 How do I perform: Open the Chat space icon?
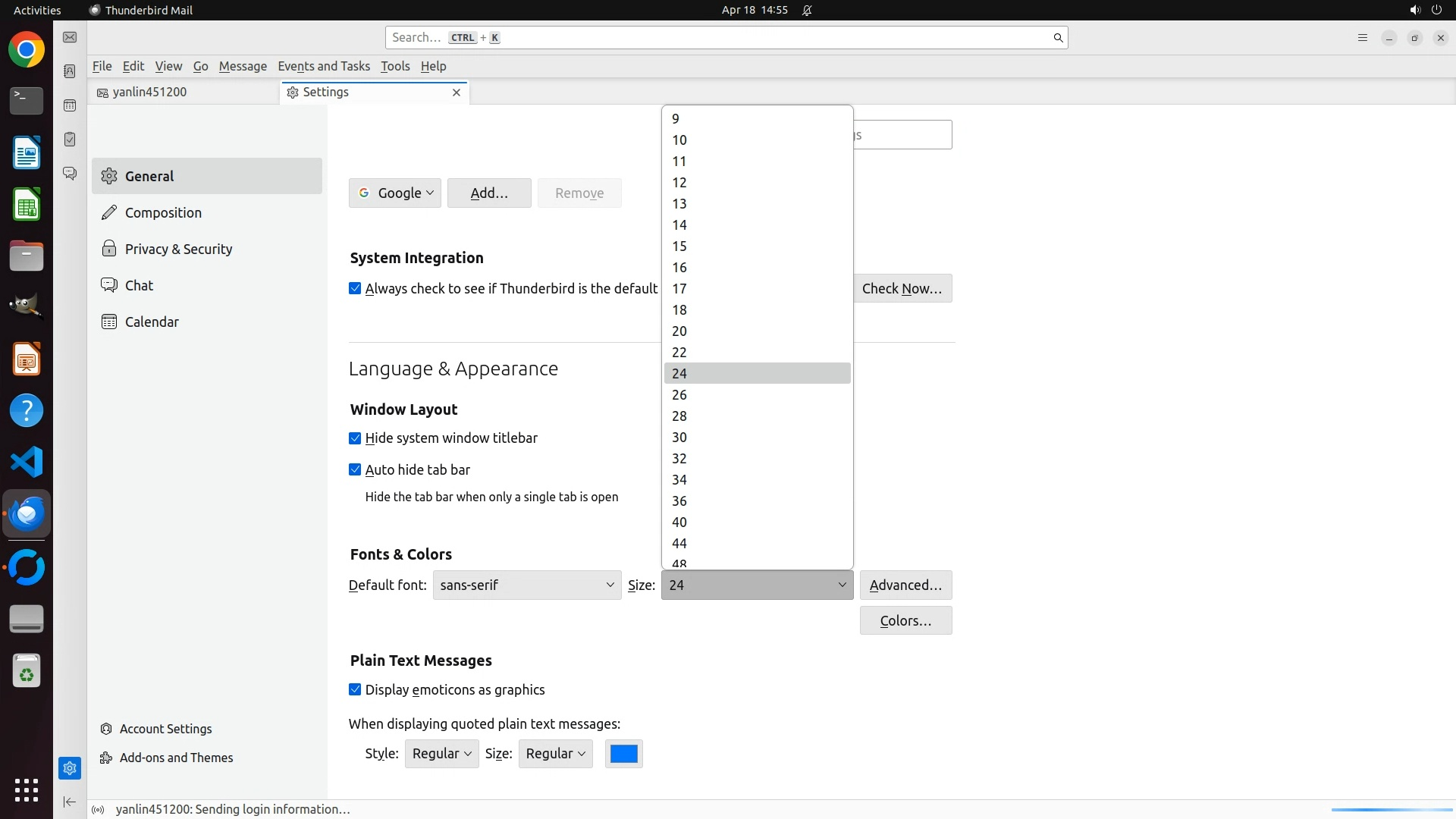70,174
